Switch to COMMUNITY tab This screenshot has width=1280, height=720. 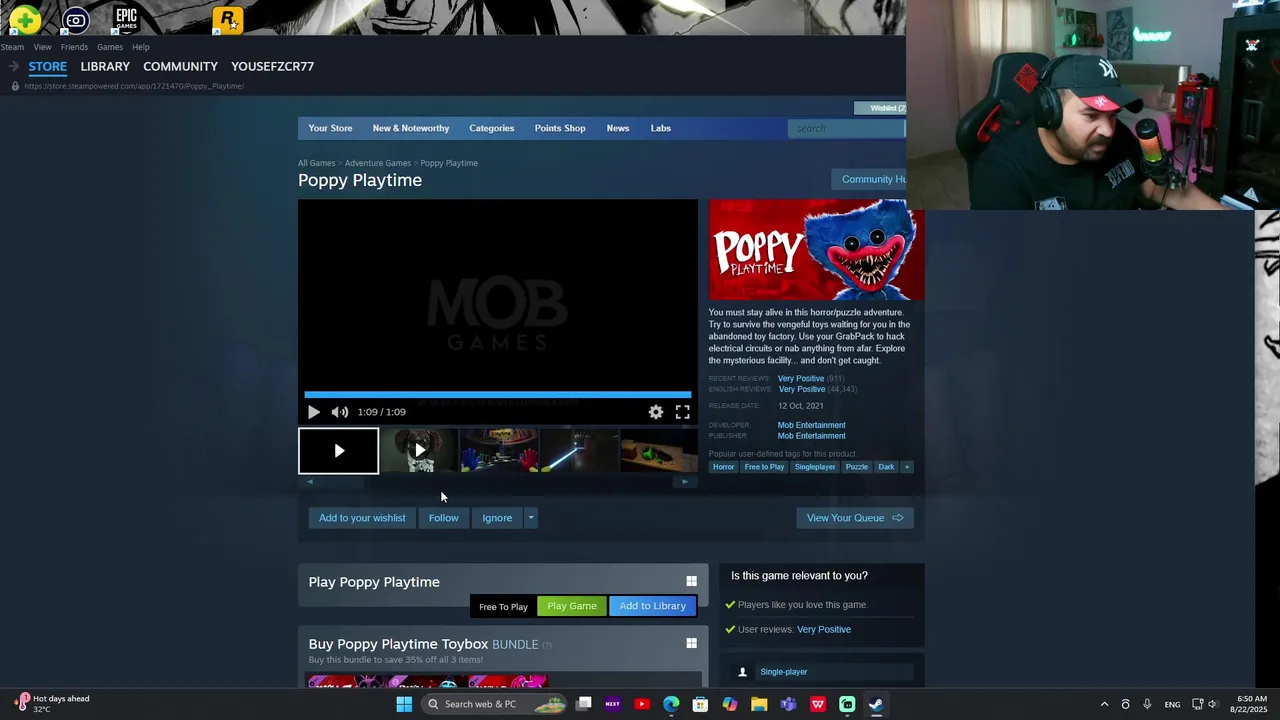pyautogui.click(x=180, y=66)
